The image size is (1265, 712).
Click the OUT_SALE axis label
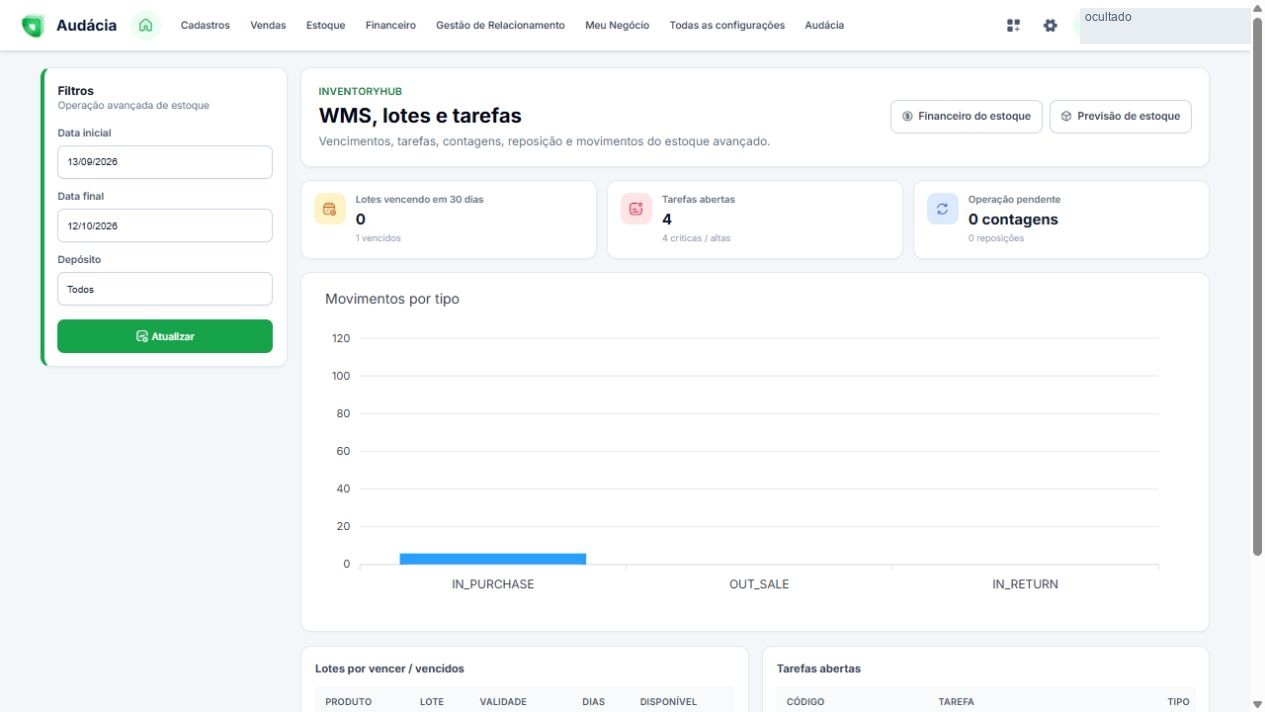[759, 584]
